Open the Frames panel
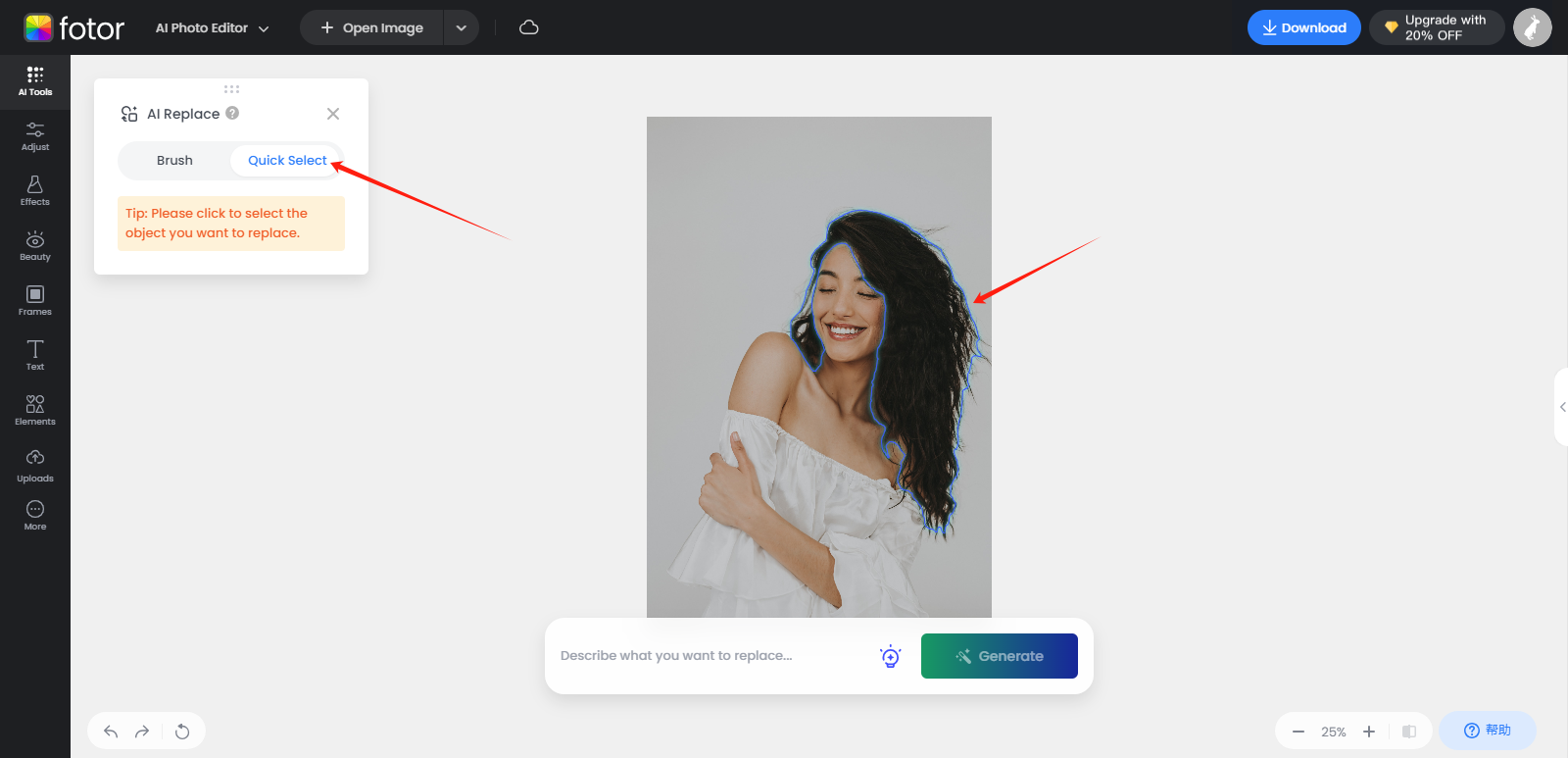 35,301
